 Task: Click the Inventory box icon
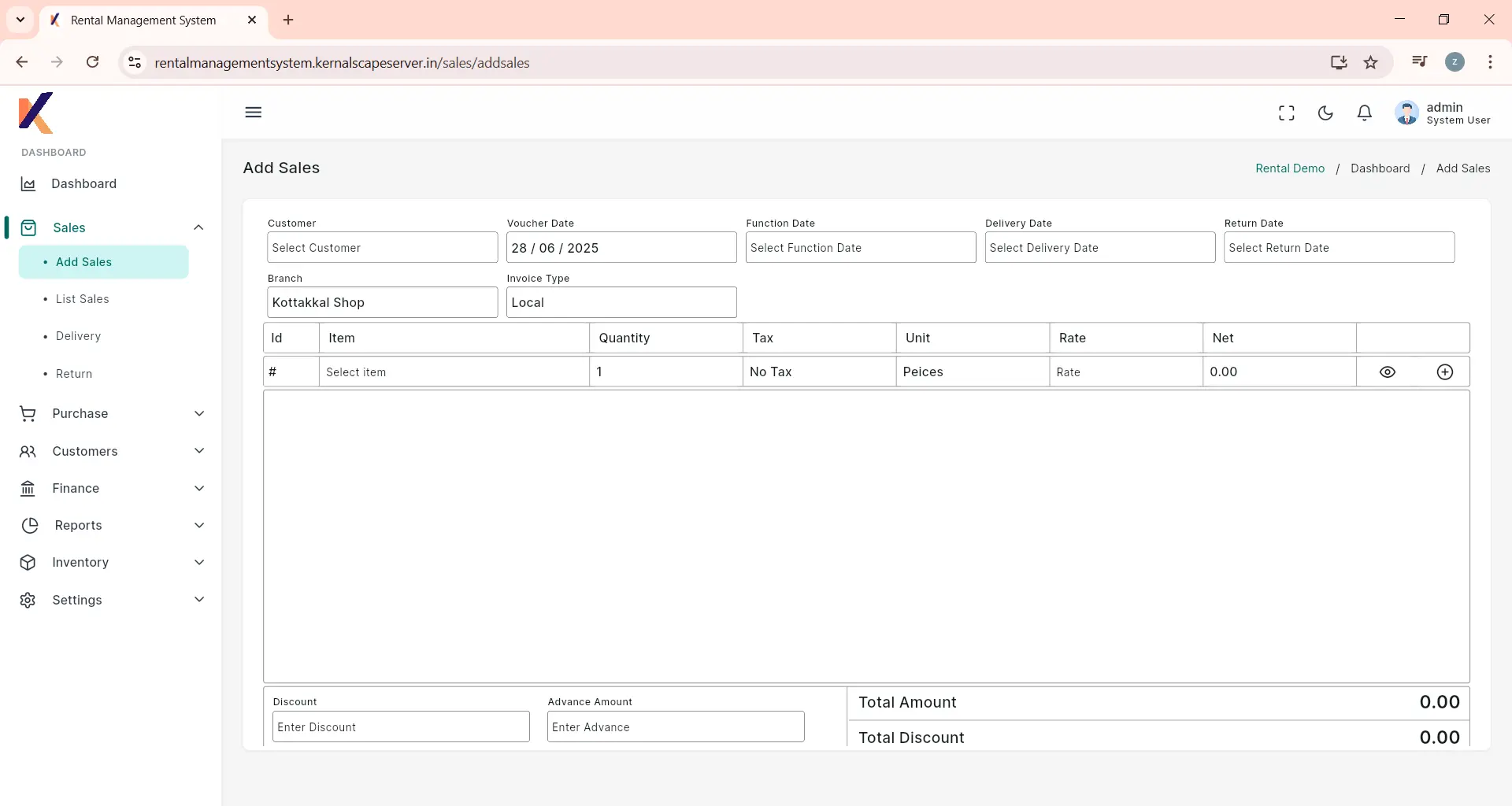pos(28,563)
